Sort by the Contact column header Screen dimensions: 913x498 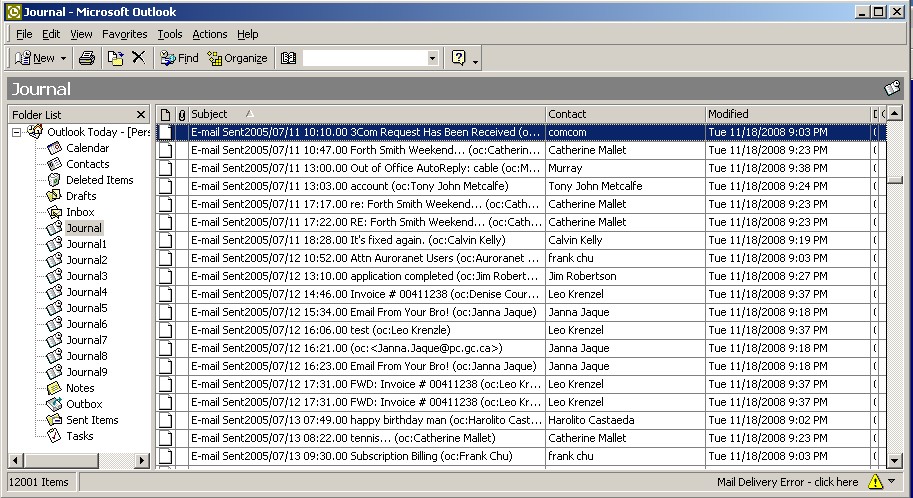(625, 114)
